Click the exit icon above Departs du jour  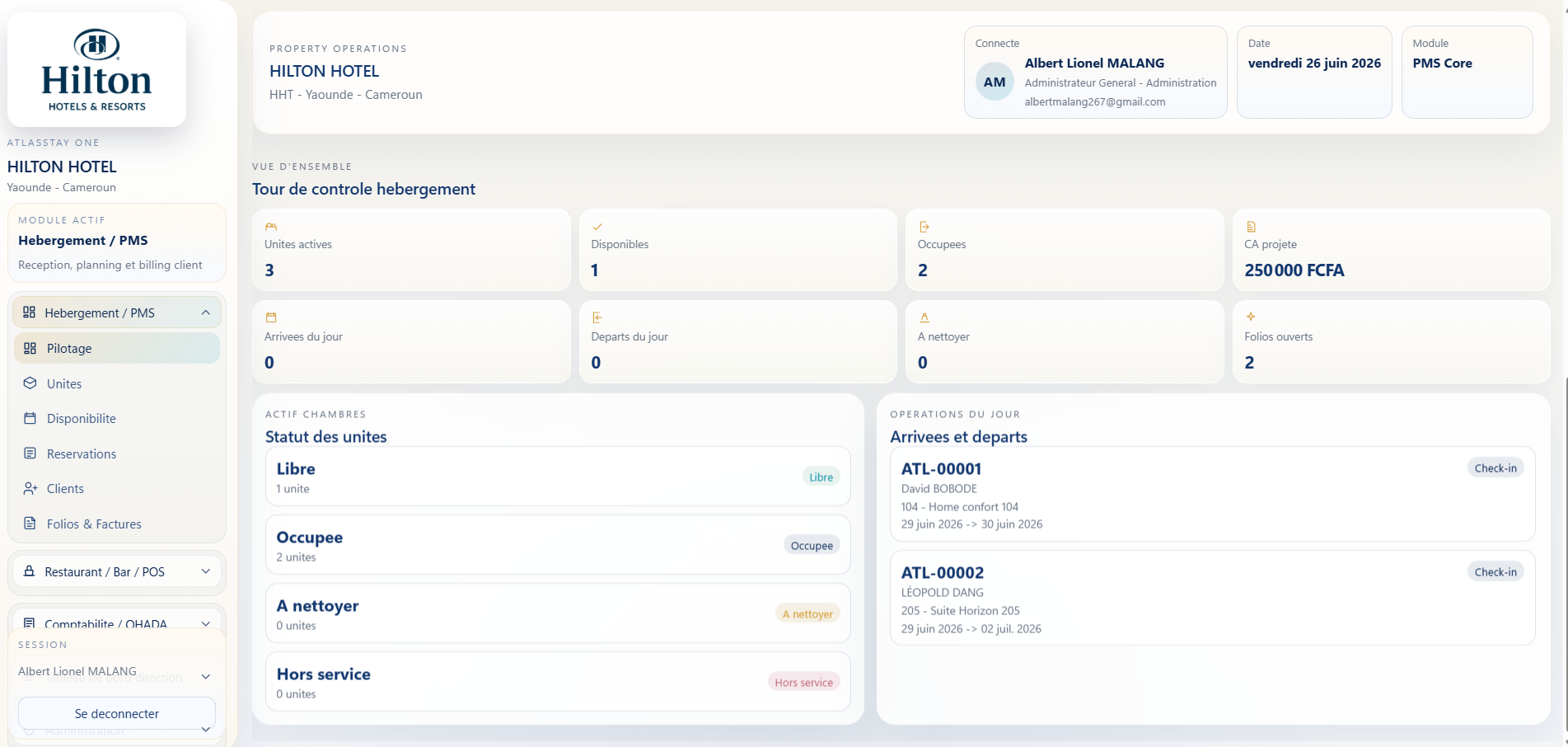pyautogui.click(x=597, y=317)
